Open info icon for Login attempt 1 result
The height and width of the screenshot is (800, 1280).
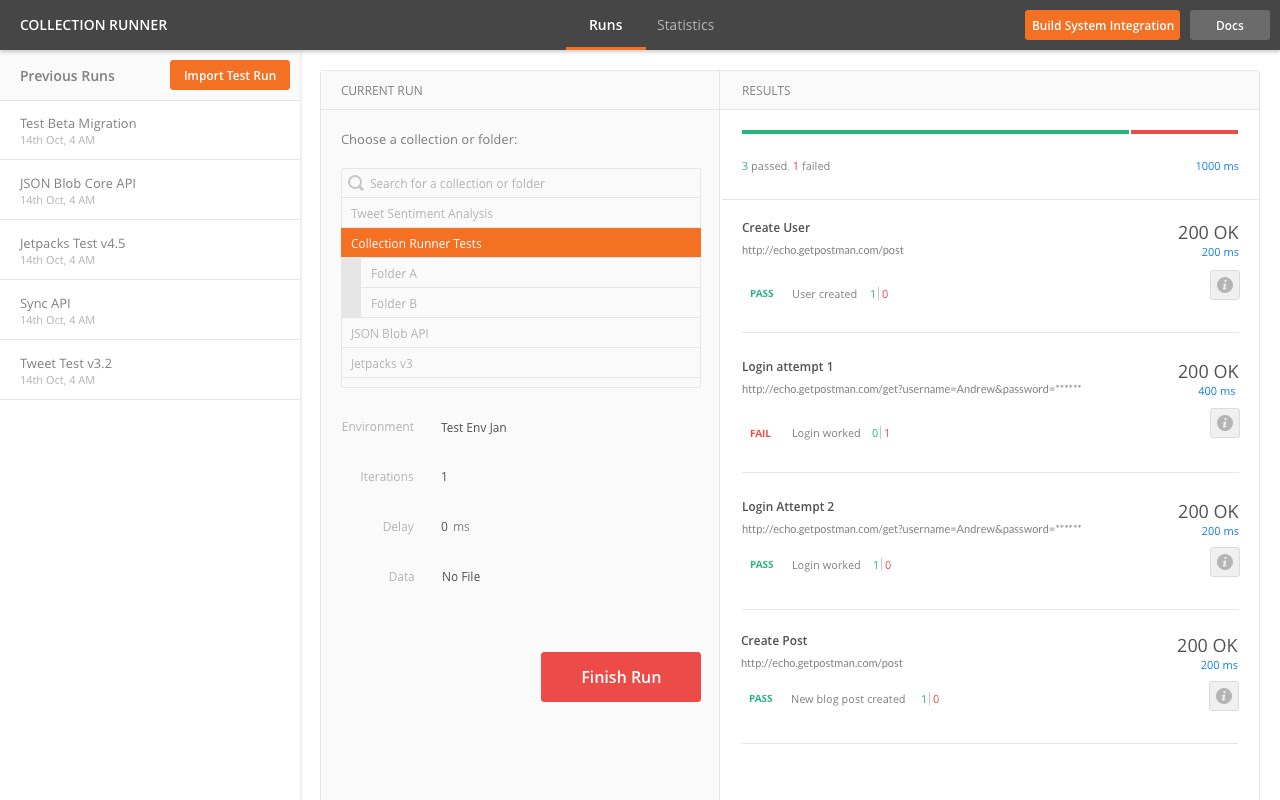coord(1225,423)
